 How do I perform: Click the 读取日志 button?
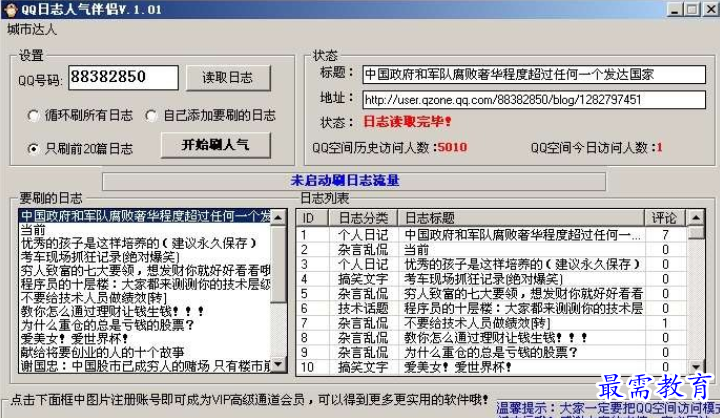click(x=228, y=78)
